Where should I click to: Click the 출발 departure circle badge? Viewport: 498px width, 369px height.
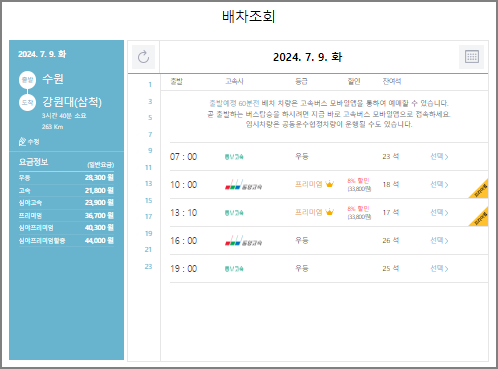pos(27,80)
